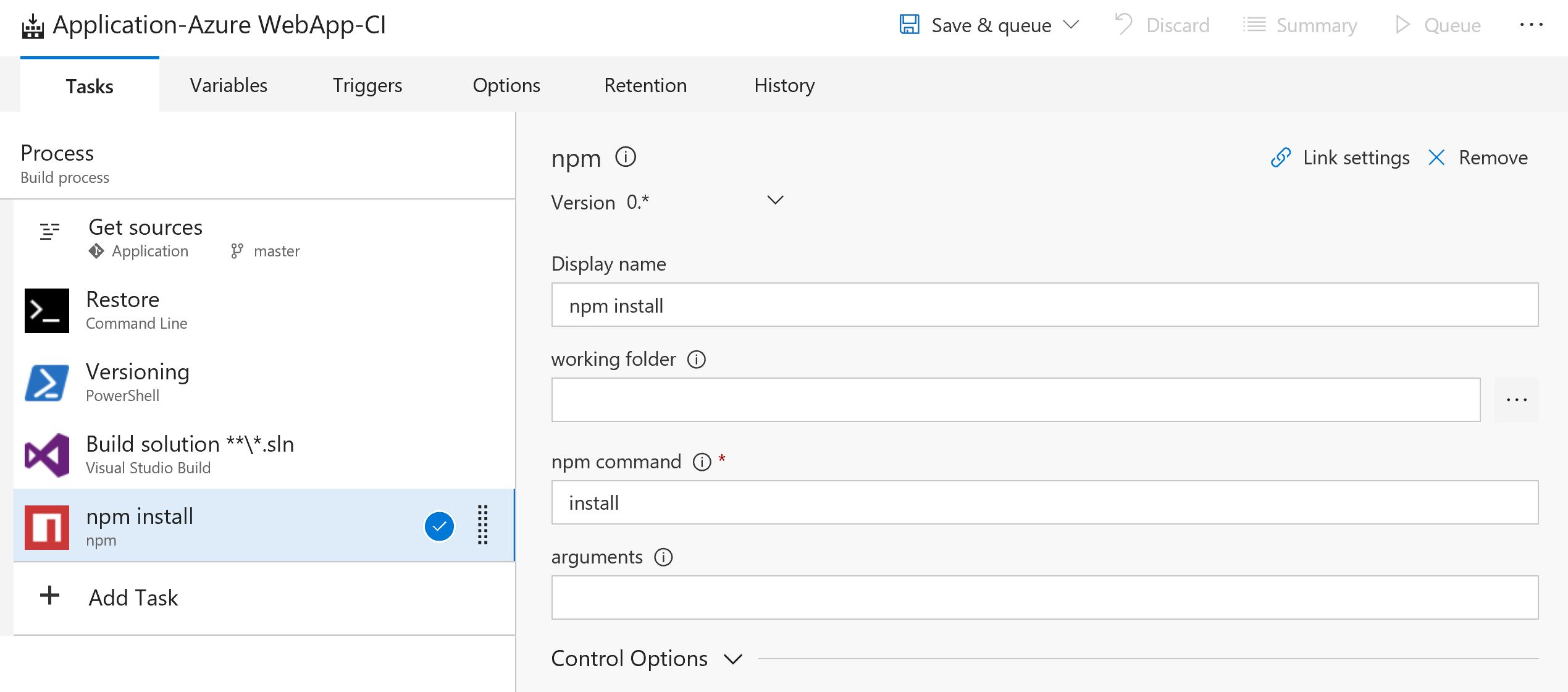Switch to the Variables tab
This screenshot has width=1568, height=692.
(x=228, y=85)
